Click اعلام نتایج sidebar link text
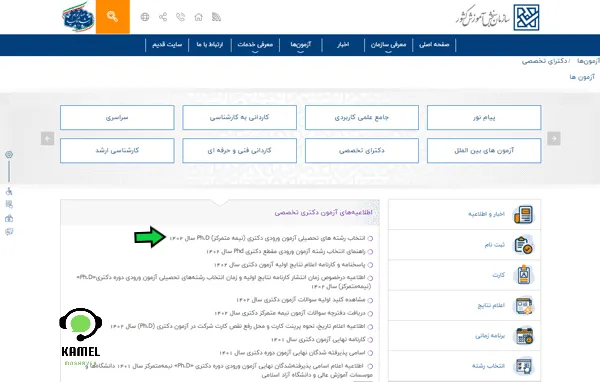This screenshot has width=600, height=382. (491, 305)
